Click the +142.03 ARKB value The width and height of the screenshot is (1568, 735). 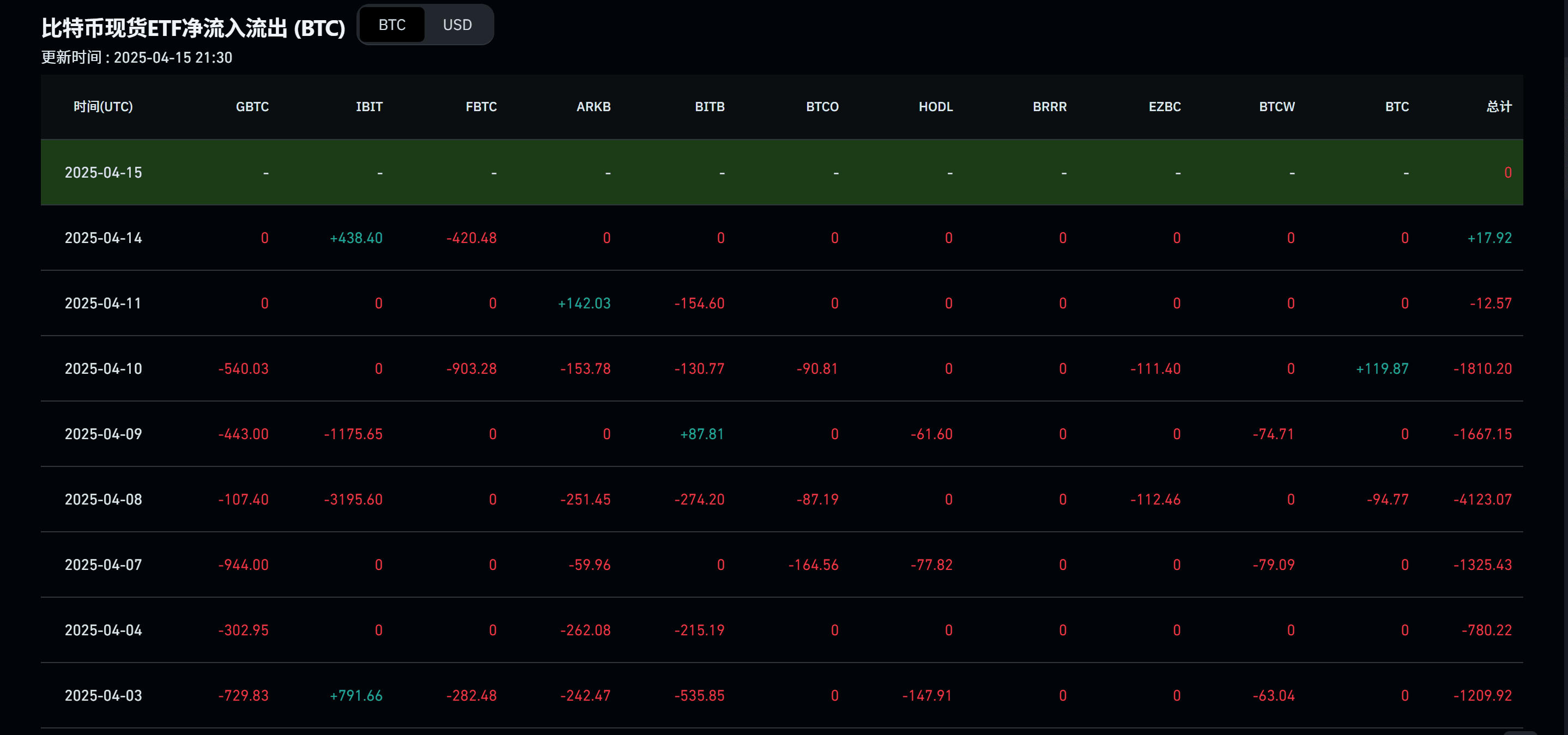(x=584, y=303)
